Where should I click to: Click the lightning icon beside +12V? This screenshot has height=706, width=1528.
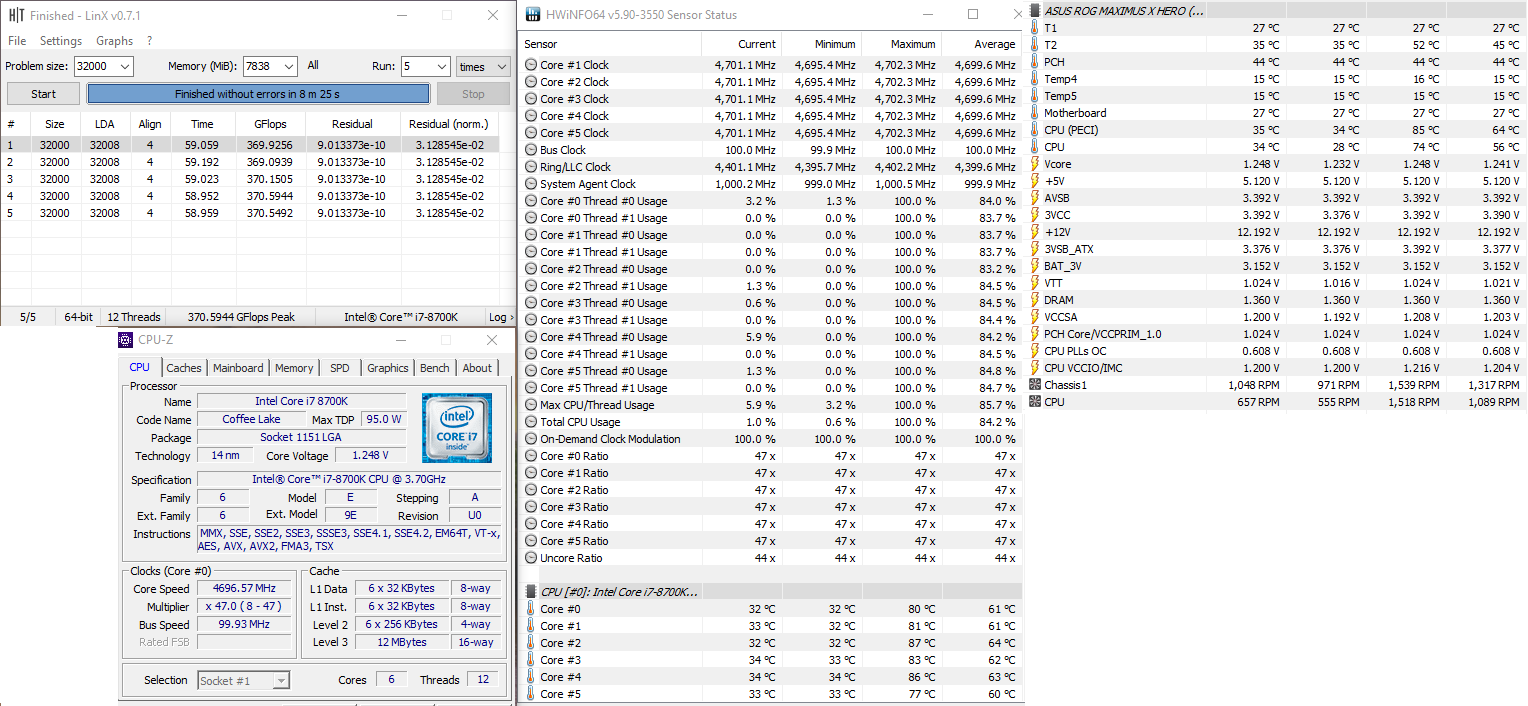pos(1035,232)
